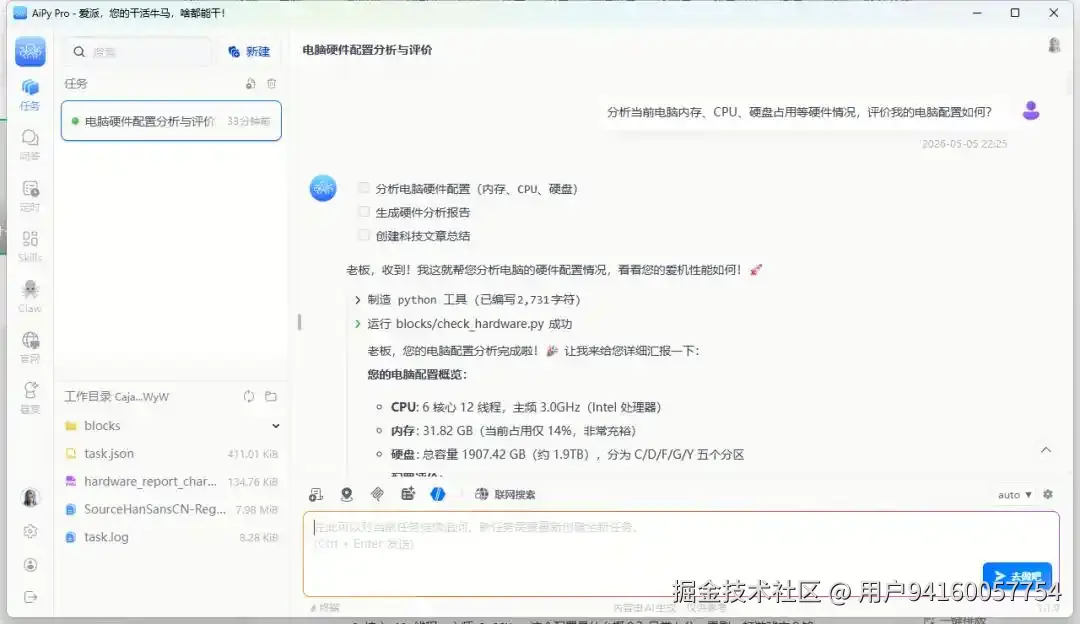Click the logout icon at sidebar bottom
The width and height of the screenshot is (1080, 624).
(30, 597)
